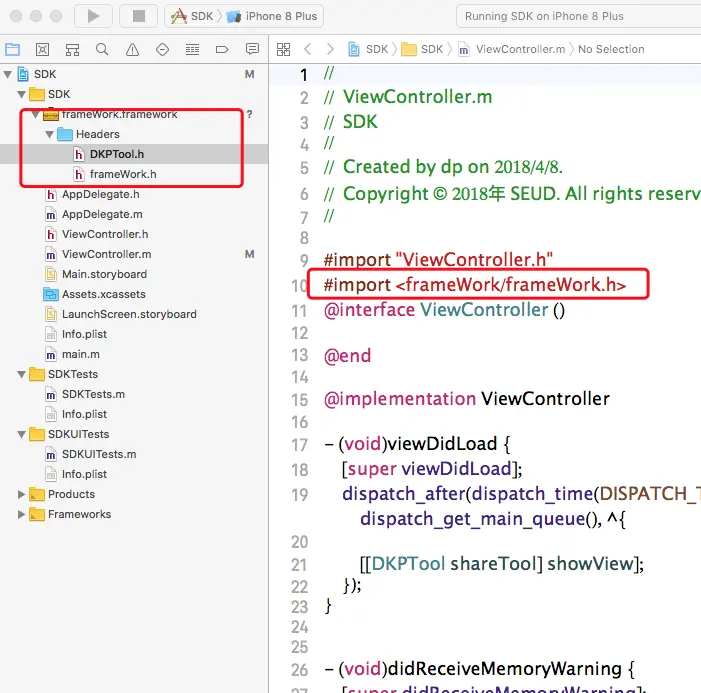Open the Source Control navigator tab
Screen dimensions: 701x693
click(x=42, y=49)
